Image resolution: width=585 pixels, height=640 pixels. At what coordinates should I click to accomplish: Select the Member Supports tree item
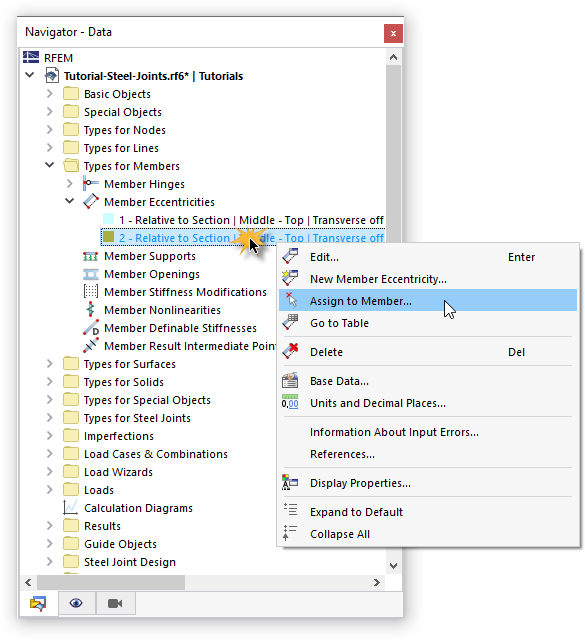click(x=149, y=256)
